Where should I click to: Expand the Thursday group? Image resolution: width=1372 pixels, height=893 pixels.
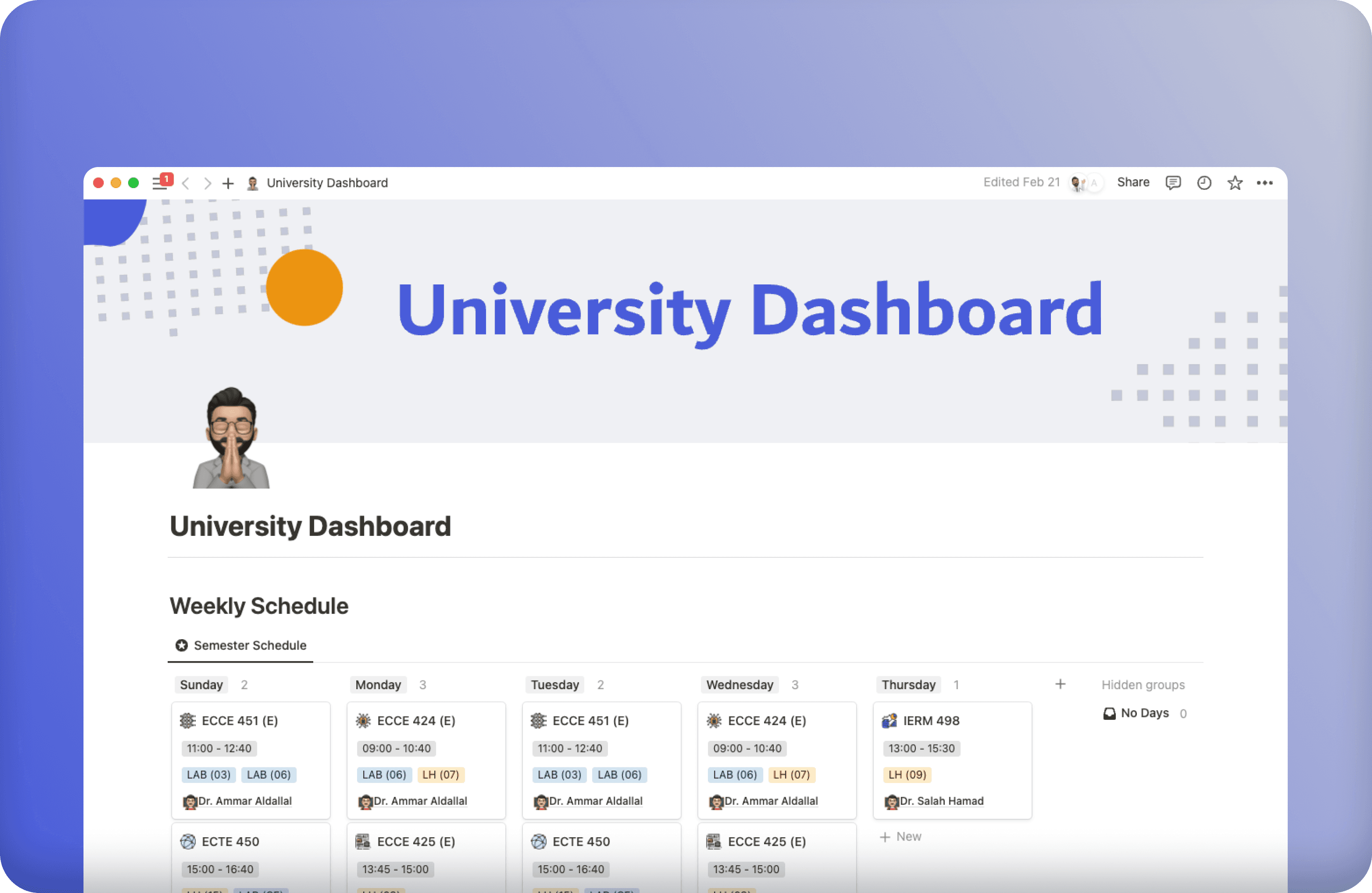(x=908, y=685)
